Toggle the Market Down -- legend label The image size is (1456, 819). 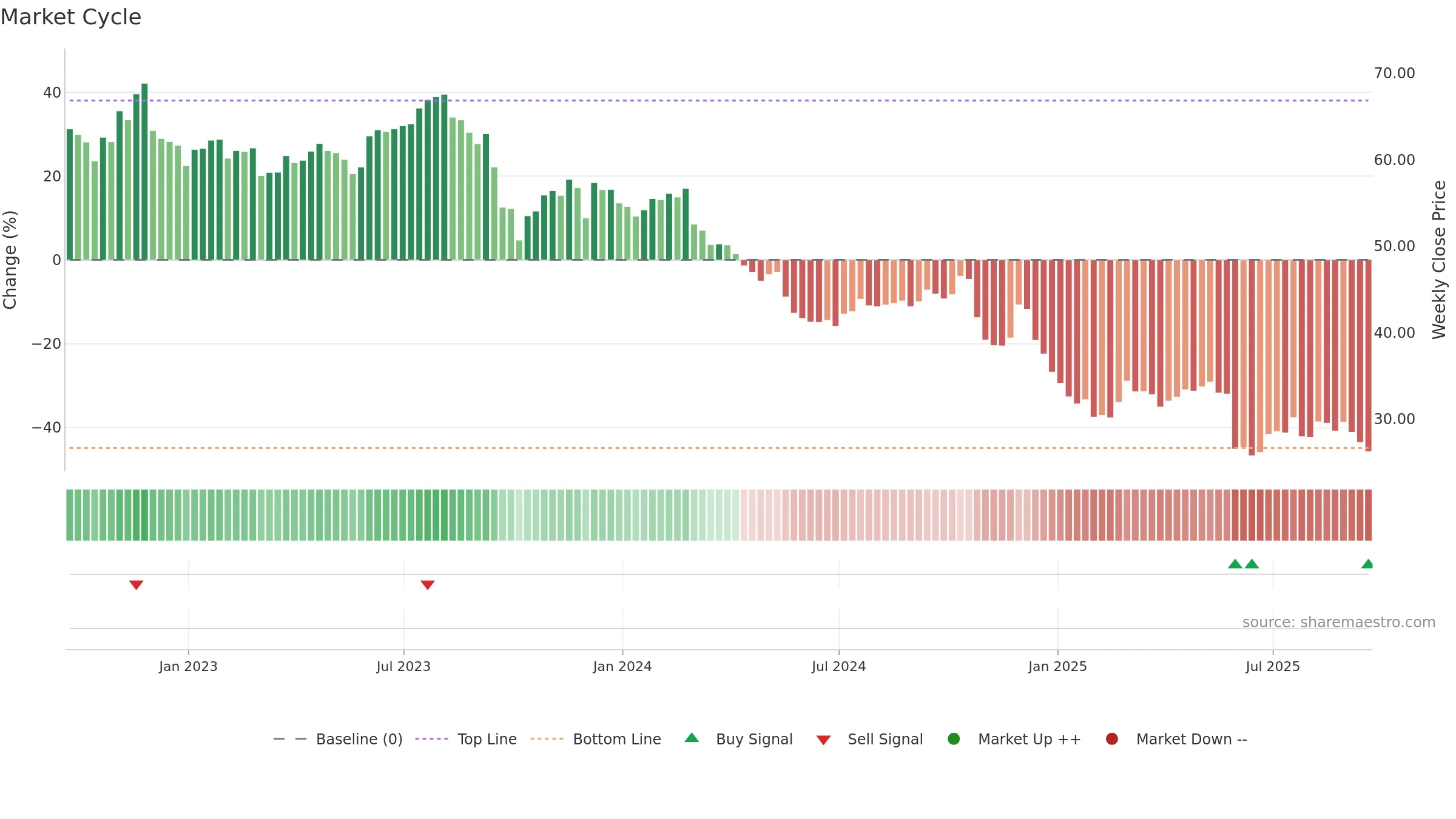pos(1191,739)
